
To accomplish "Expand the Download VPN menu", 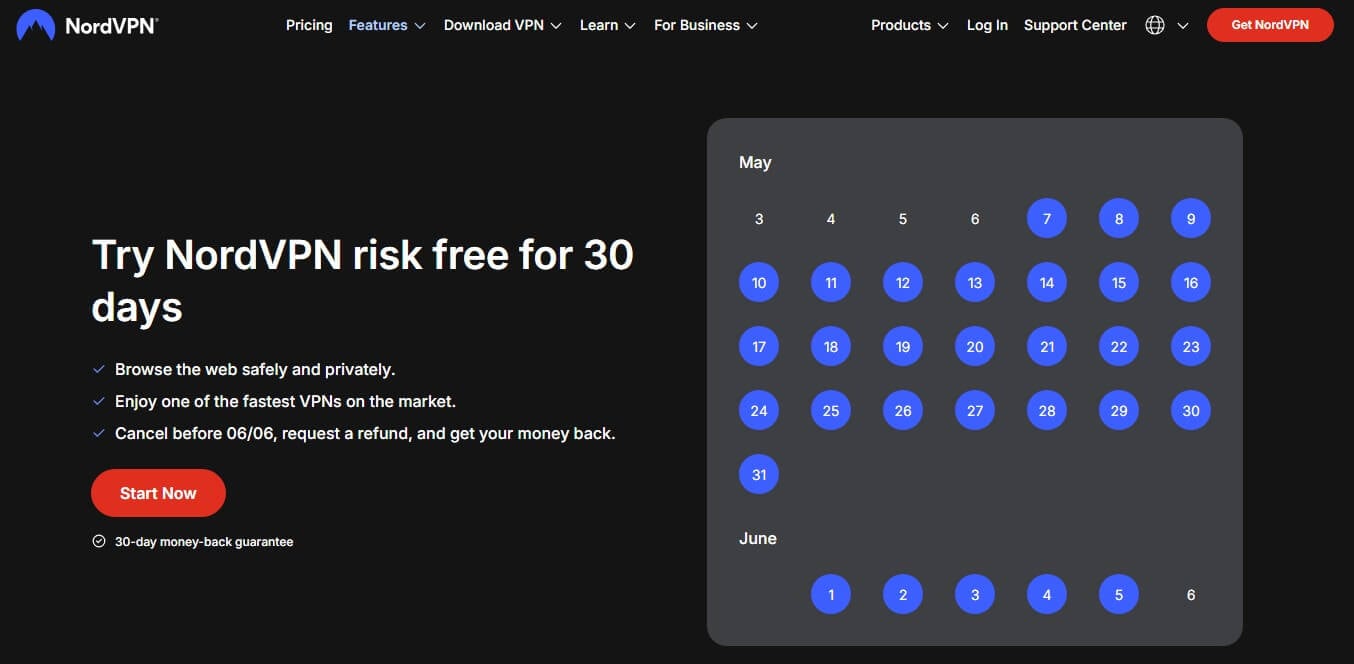I will [503, 25].
